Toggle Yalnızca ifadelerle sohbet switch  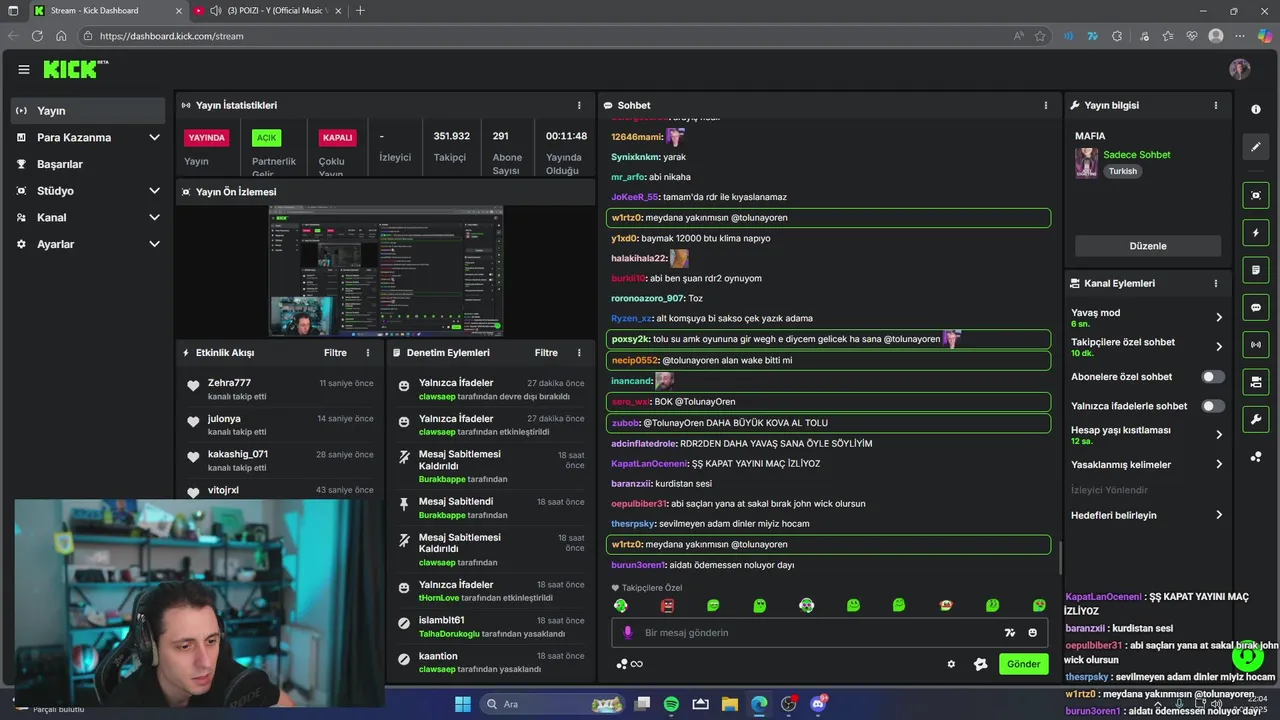(x=1213, y=406)
